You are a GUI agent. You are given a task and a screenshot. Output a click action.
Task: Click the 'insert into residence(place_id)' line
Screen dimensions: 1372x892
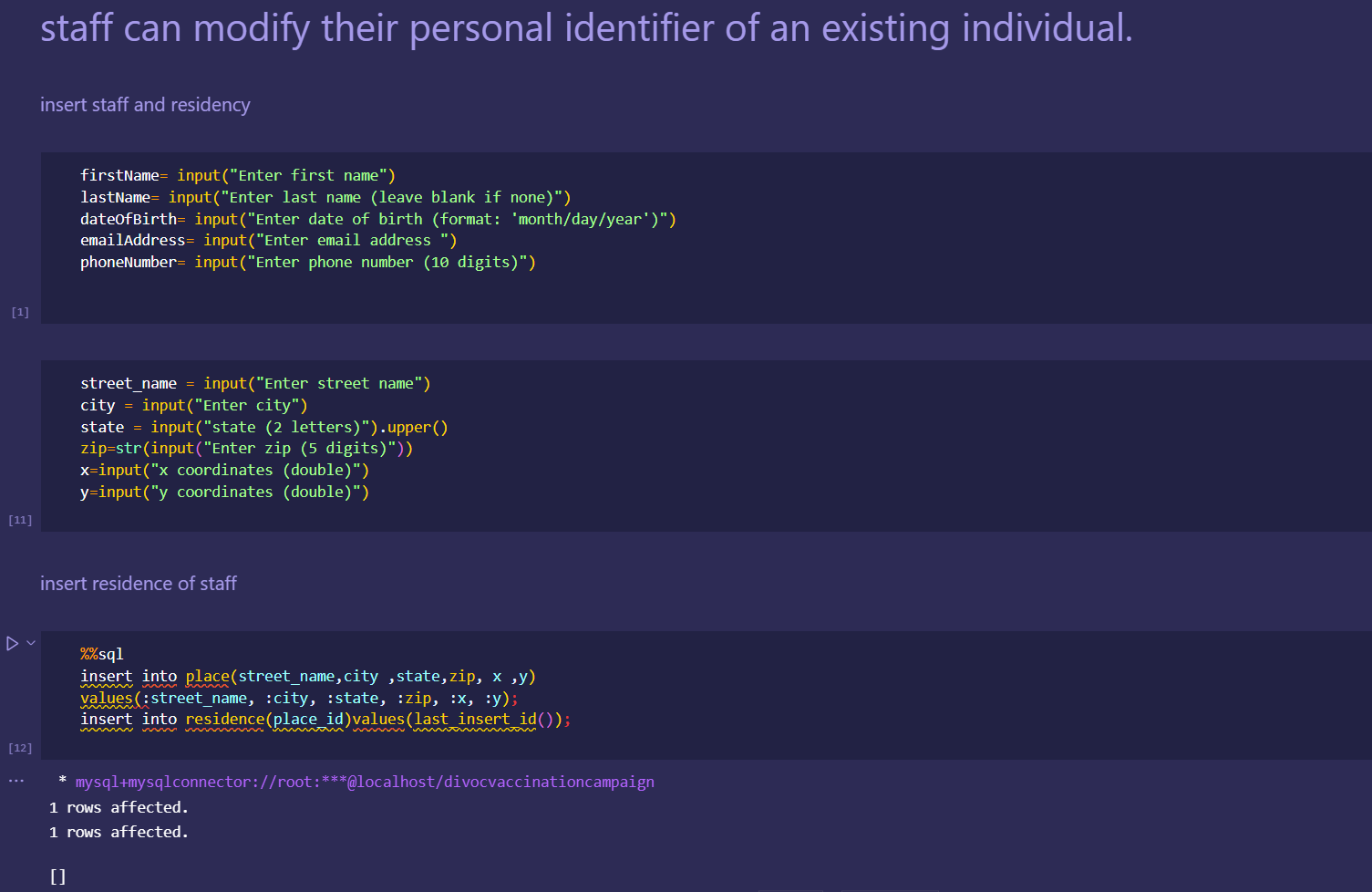[x=325, y=719]
